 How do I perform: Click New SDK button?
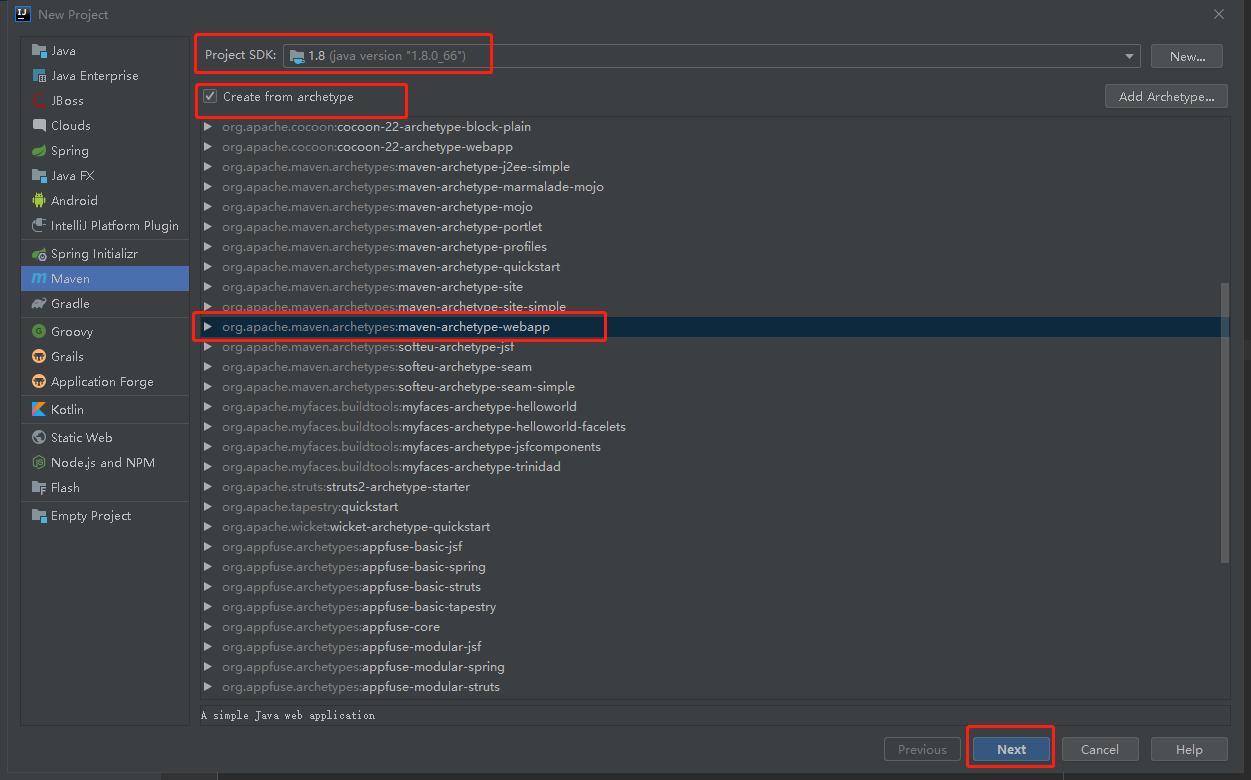point(1187,56)
